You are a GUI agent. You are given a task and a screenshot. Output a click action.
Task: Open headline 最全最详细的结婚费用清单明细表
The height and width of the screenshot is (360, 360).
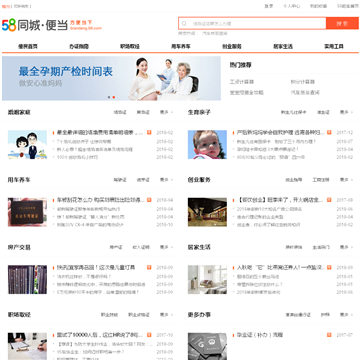(x=100, y=133)
